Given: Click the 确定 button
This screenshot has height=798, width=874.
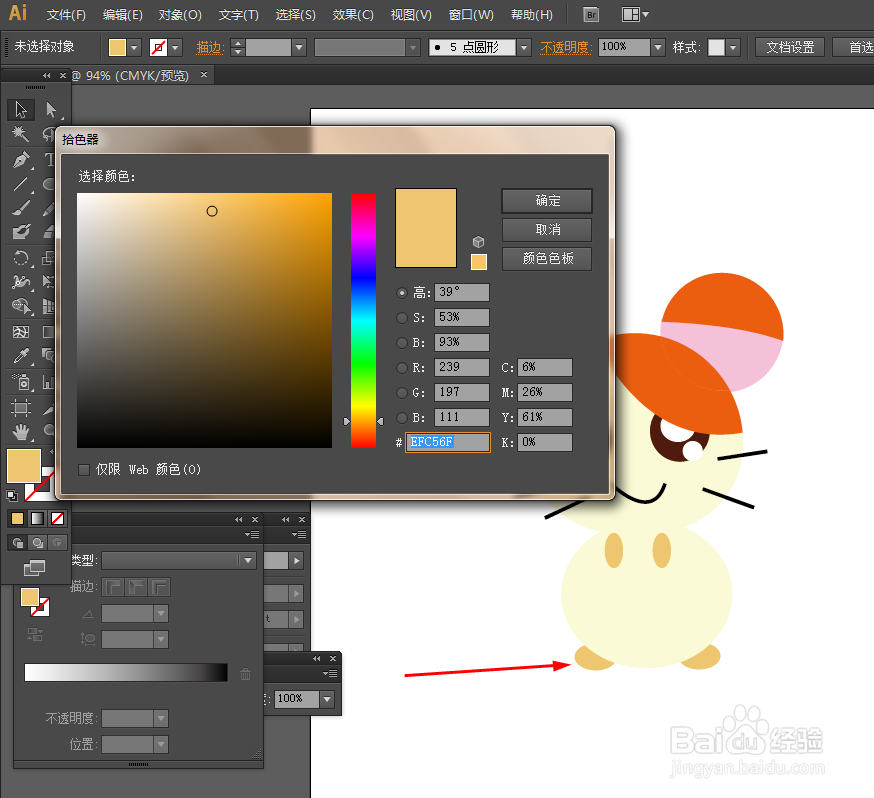Looking at the screenshot, I should coord(547,201).
